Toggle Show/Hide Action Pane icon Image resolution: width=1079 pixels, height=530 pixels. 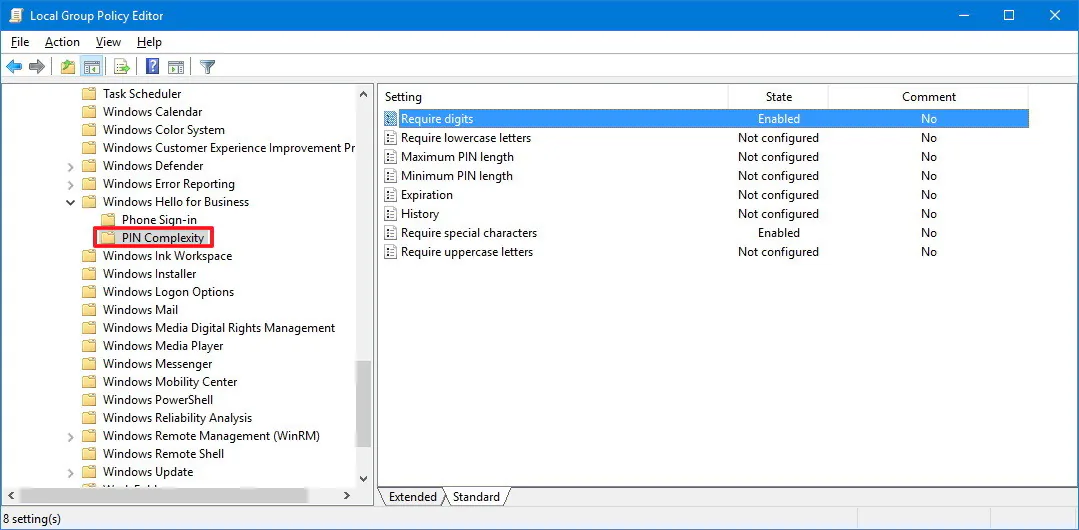176,67
